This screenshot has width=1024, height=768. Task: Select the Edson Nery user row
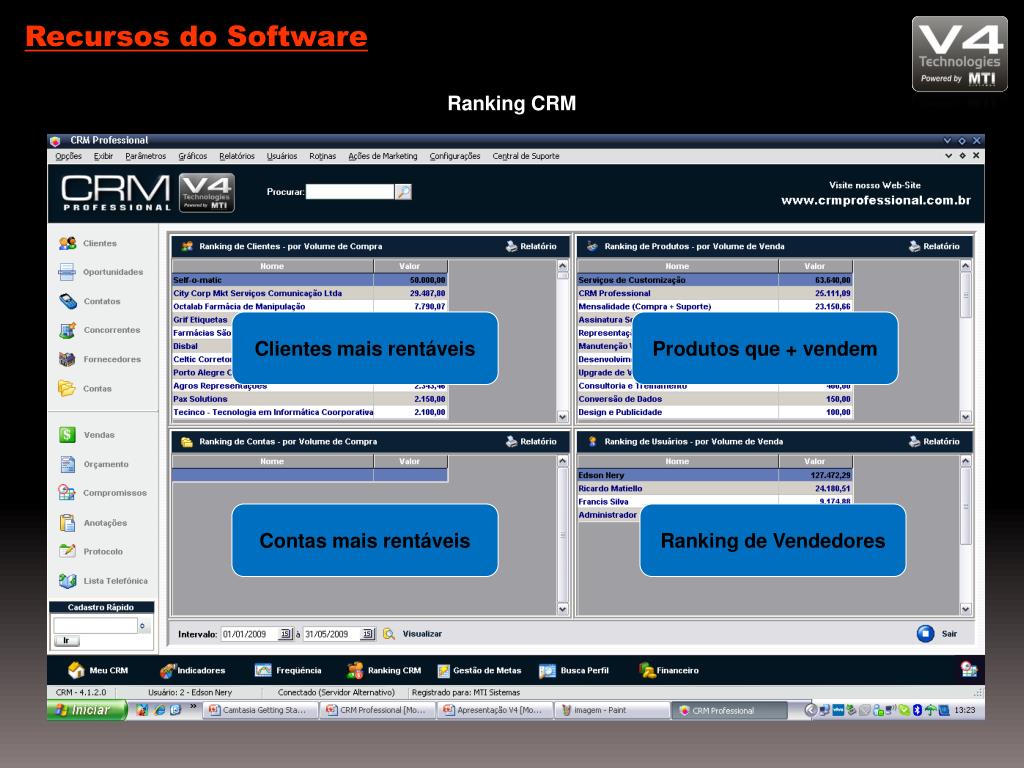714,475
